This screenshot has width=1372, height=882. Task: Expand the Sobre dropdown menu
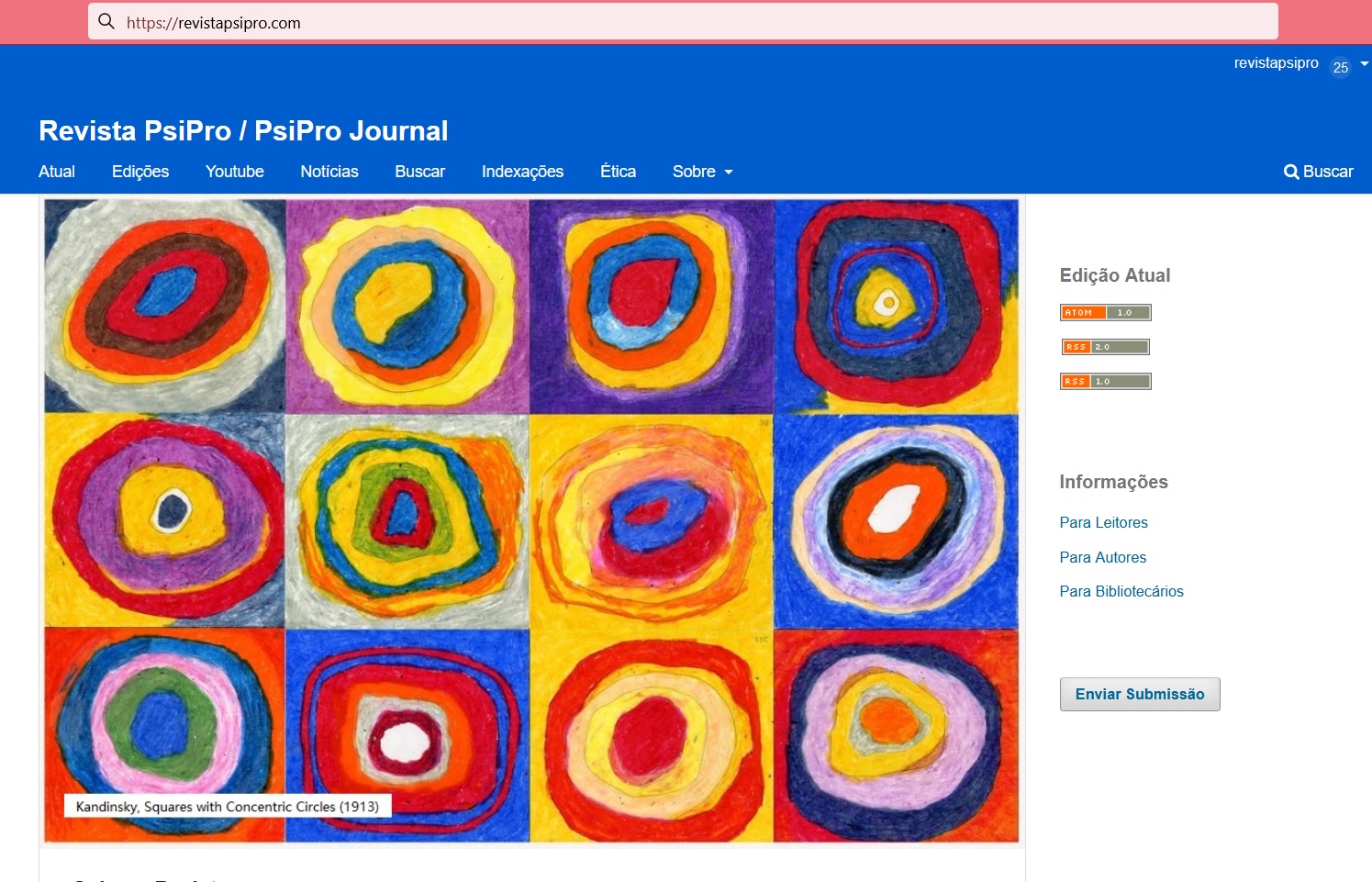click(x=702, y=172)
